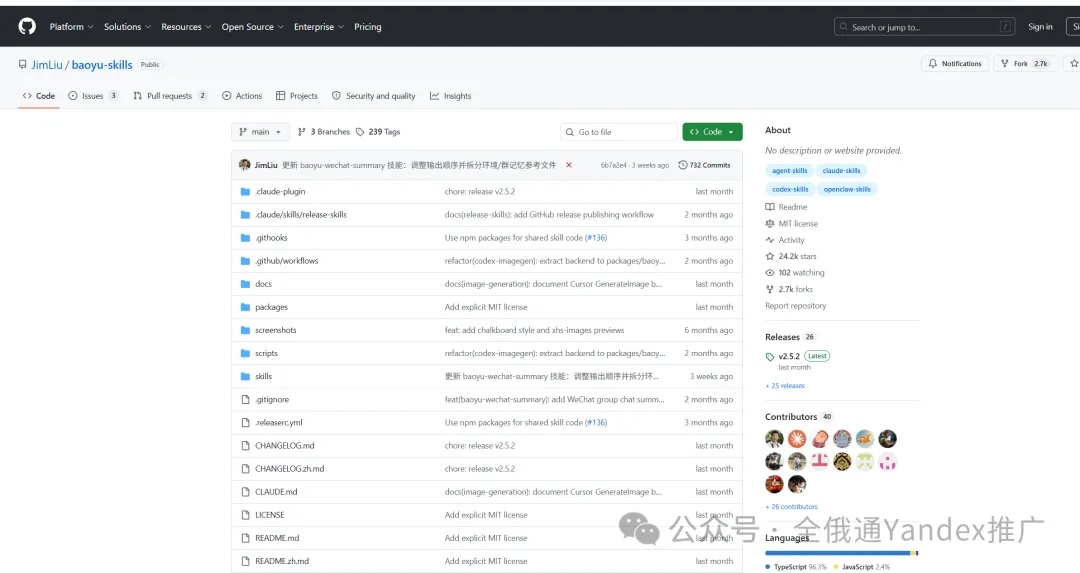Click the file icon beside .gitignore
This screenshot has height=573, width=1080.
tap(245, 399)
